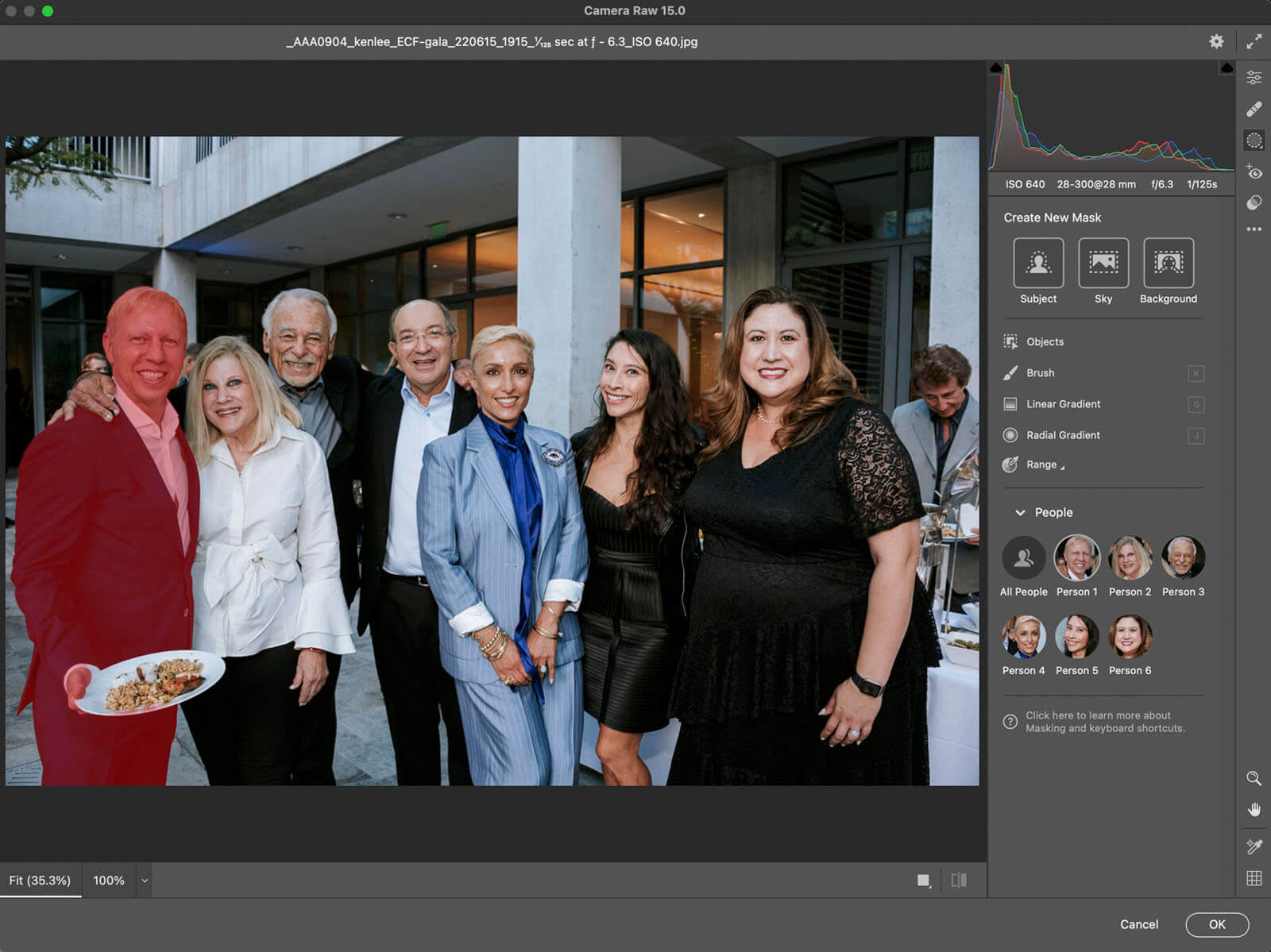This screenshot has height=952, width=1271.
Task: Select the Person 4 thumbnail
Action: click(x=1023, y=638)
